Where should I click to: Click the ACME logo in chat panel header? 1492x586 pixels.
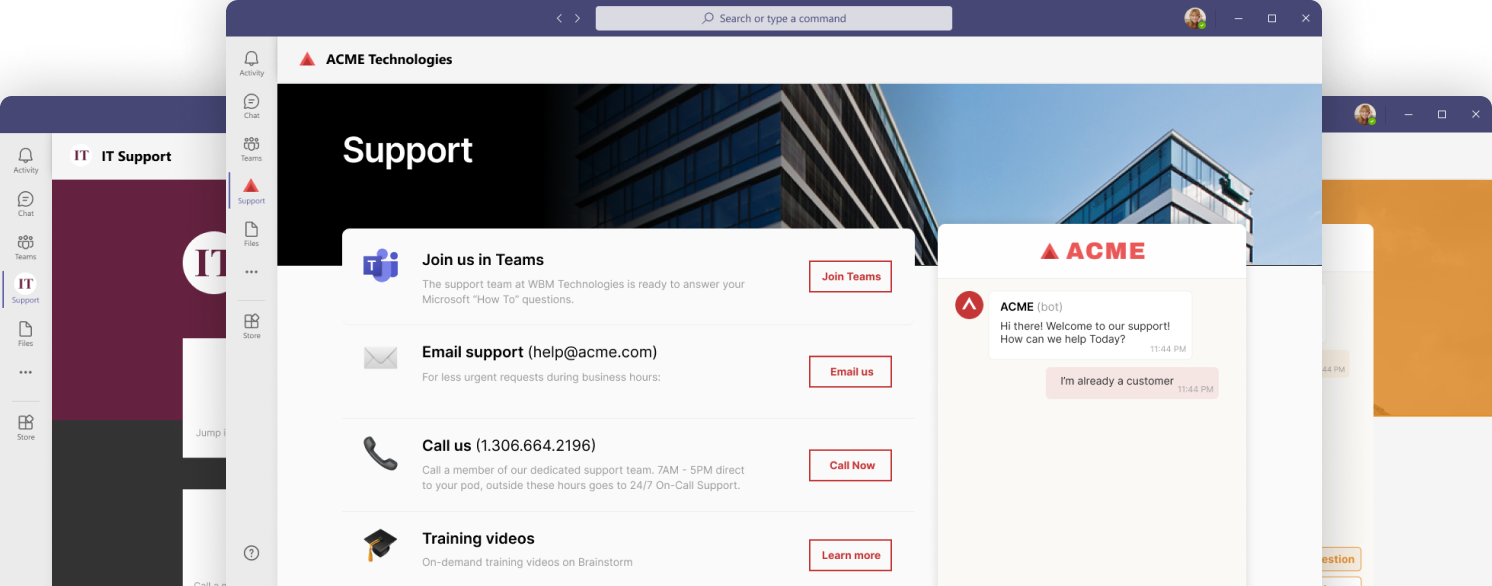(x=1092, y=251)
